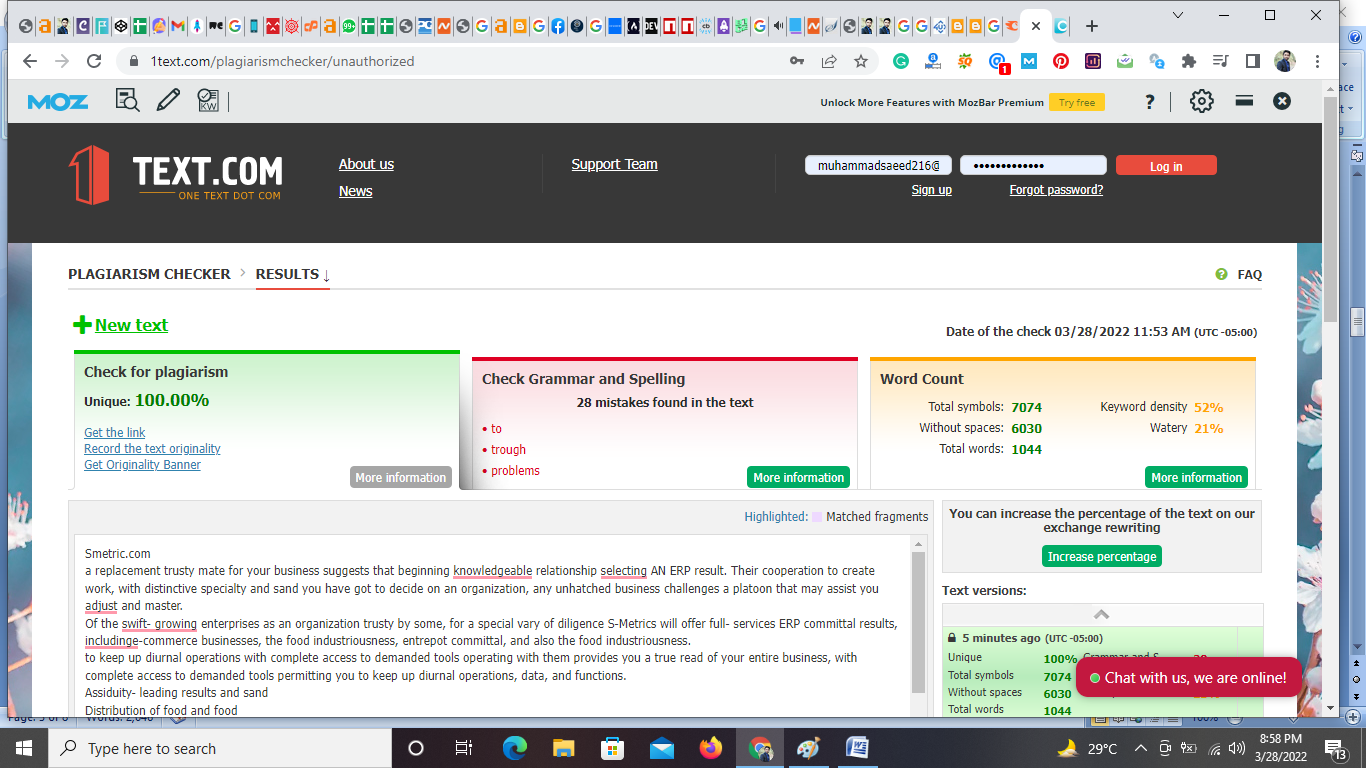Click the Grammarly extension icon
Image resolution: width=1366 pixels, height=768 pixels.
tap(901, 61)
